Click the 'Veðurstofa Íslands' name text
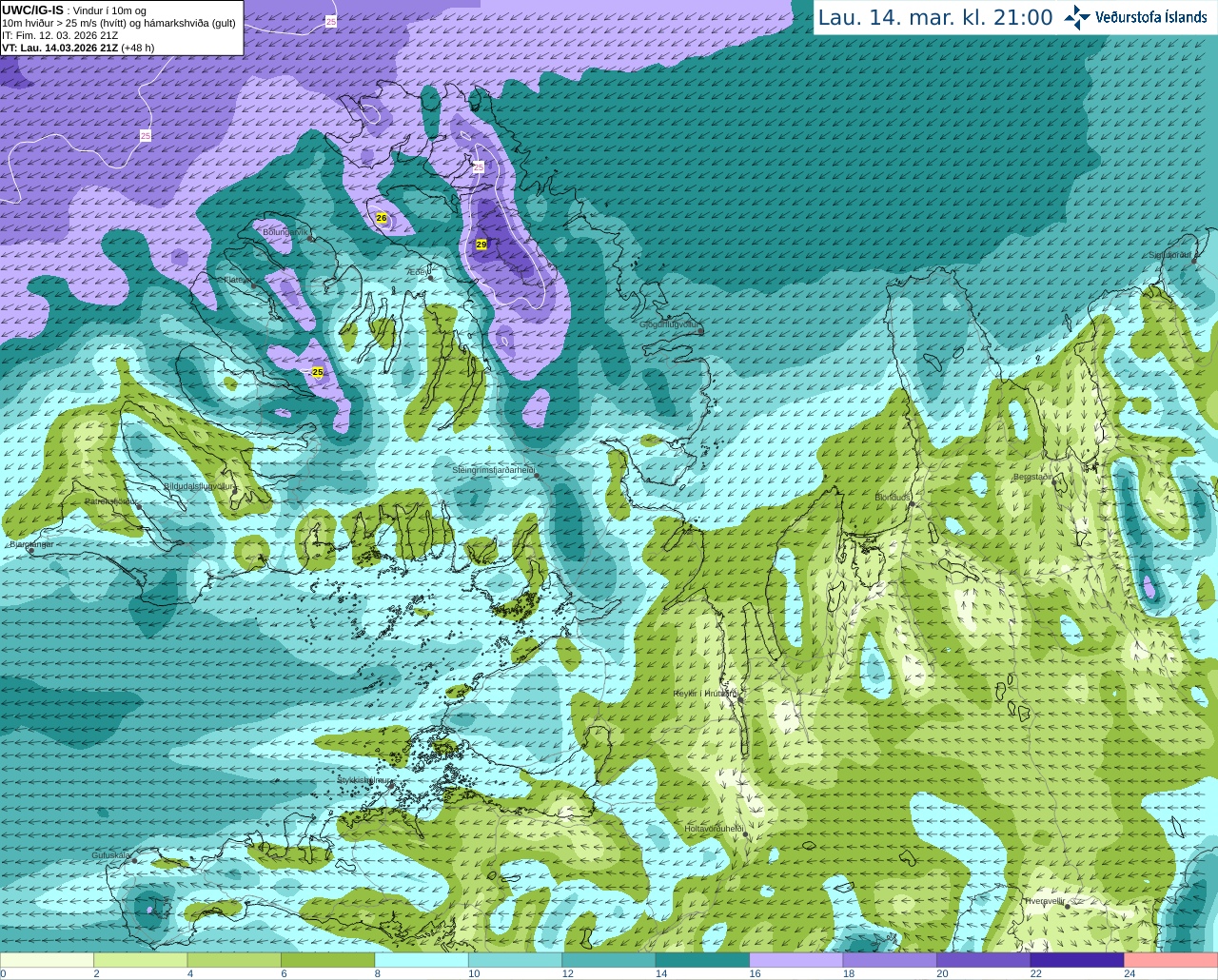The width and height of the screenshot is (1218, 980). (x=1151, y=17)
